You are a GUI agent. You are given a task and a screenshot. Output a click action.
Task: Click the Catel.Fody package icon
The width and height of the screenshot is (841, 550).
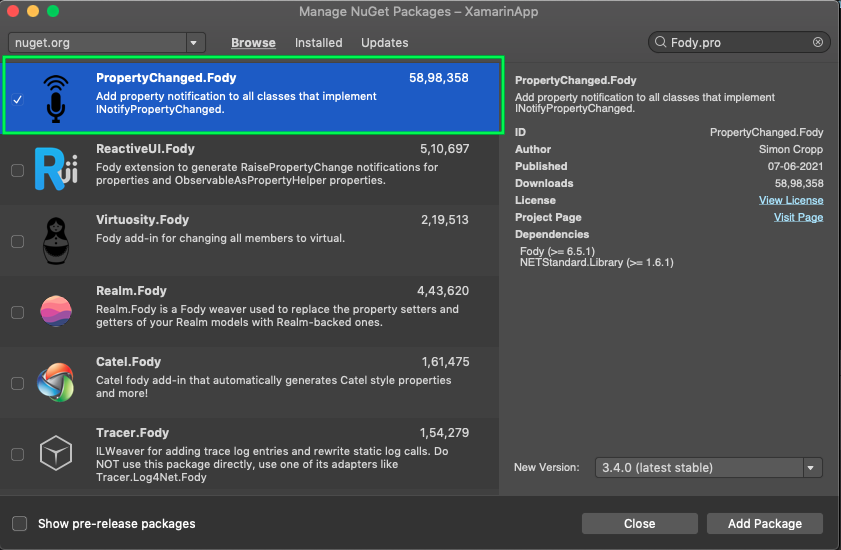56,382
